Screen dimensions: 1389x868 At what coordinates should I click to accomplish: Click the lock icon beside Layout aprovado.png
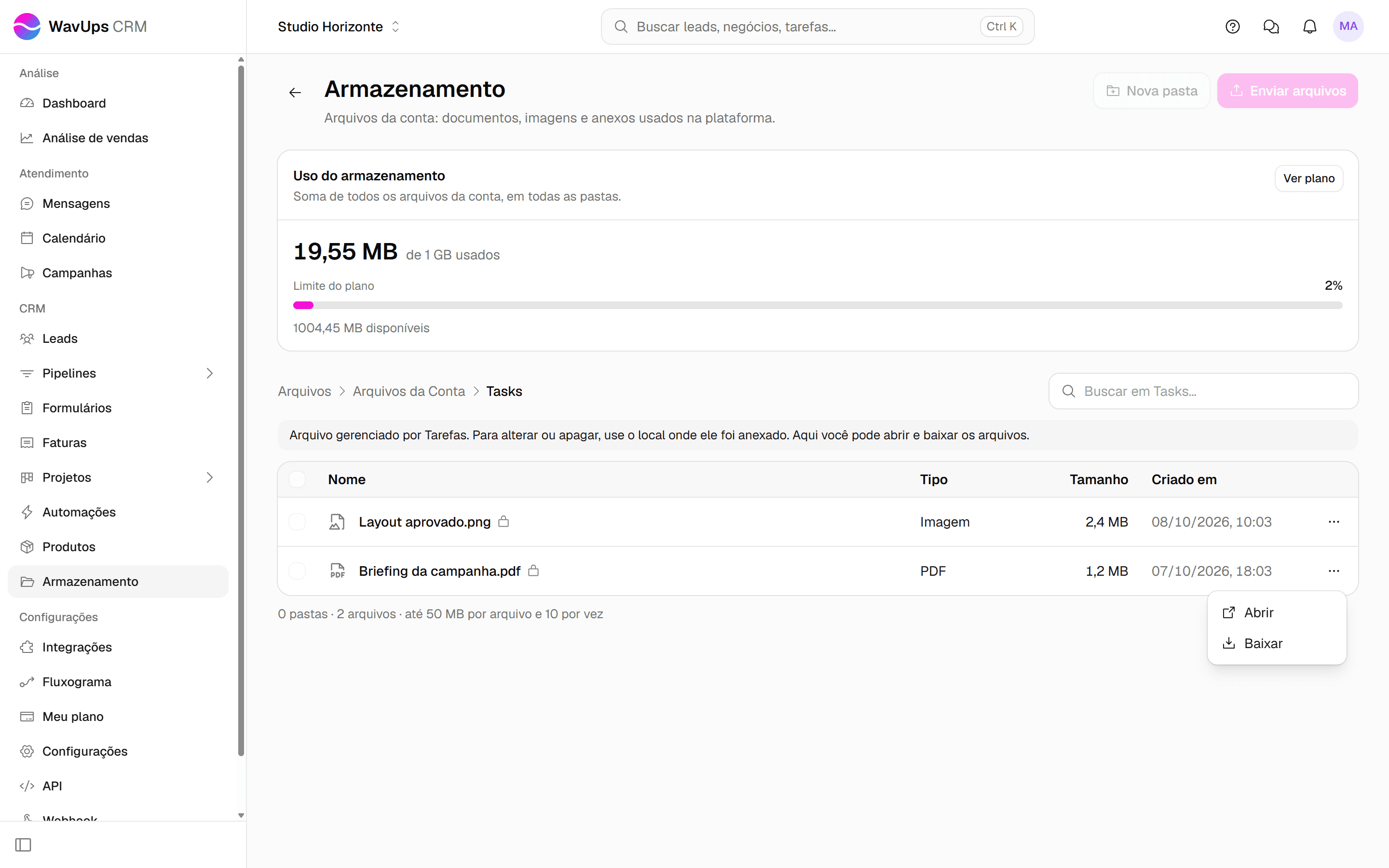[x=504, y=521]
